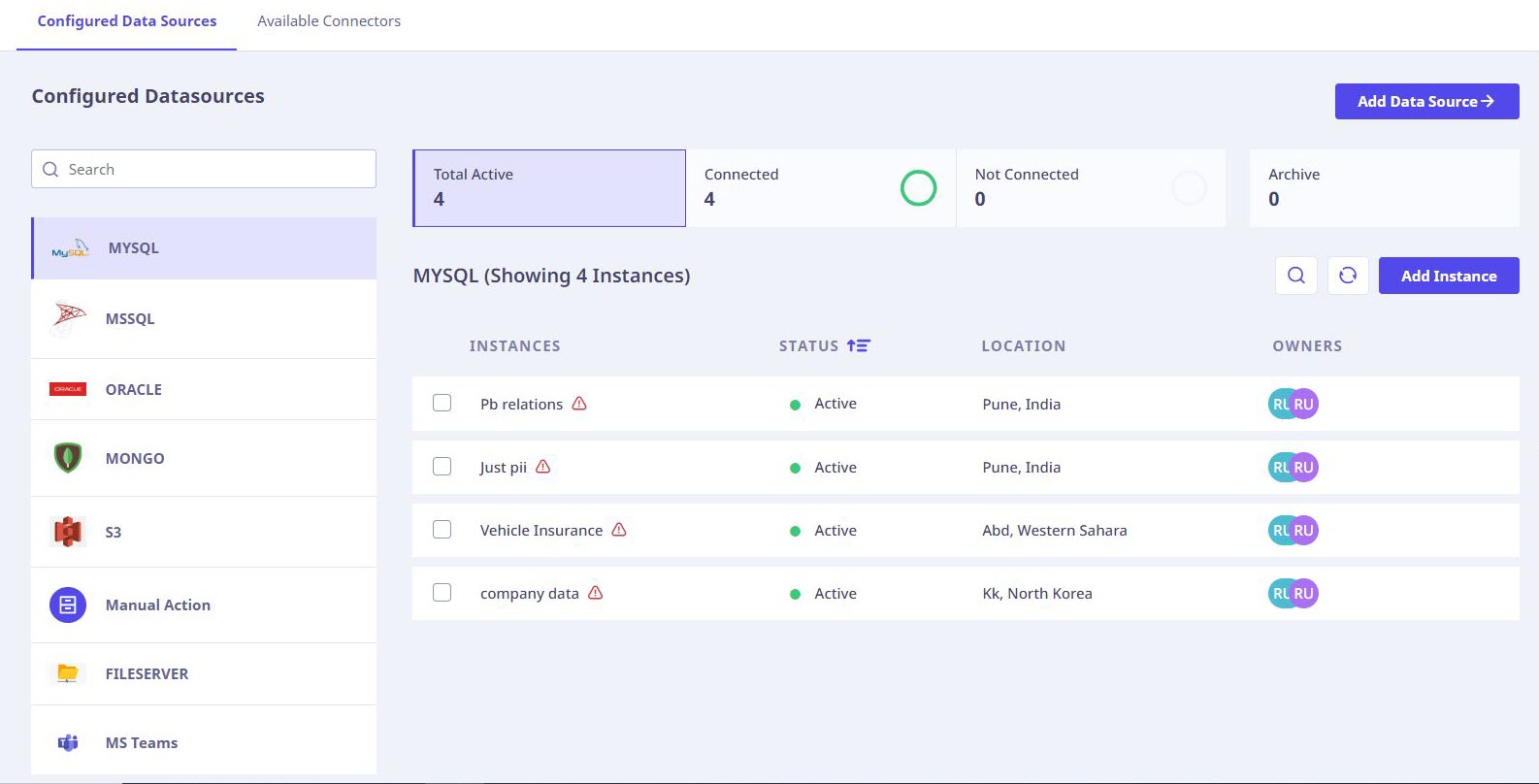Click owner avatars on Just pii row
The width and height of the screenshot is (1539, 784).
click(x=1293, y=468)
